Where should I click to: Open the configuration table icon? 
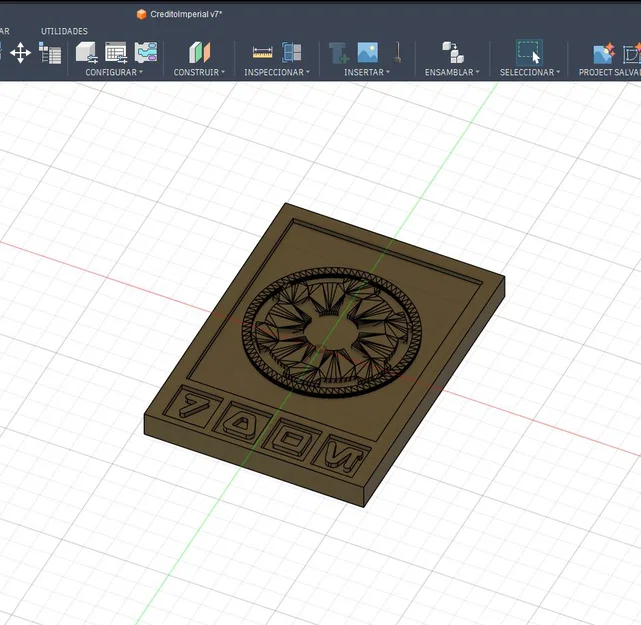point(116,53)
